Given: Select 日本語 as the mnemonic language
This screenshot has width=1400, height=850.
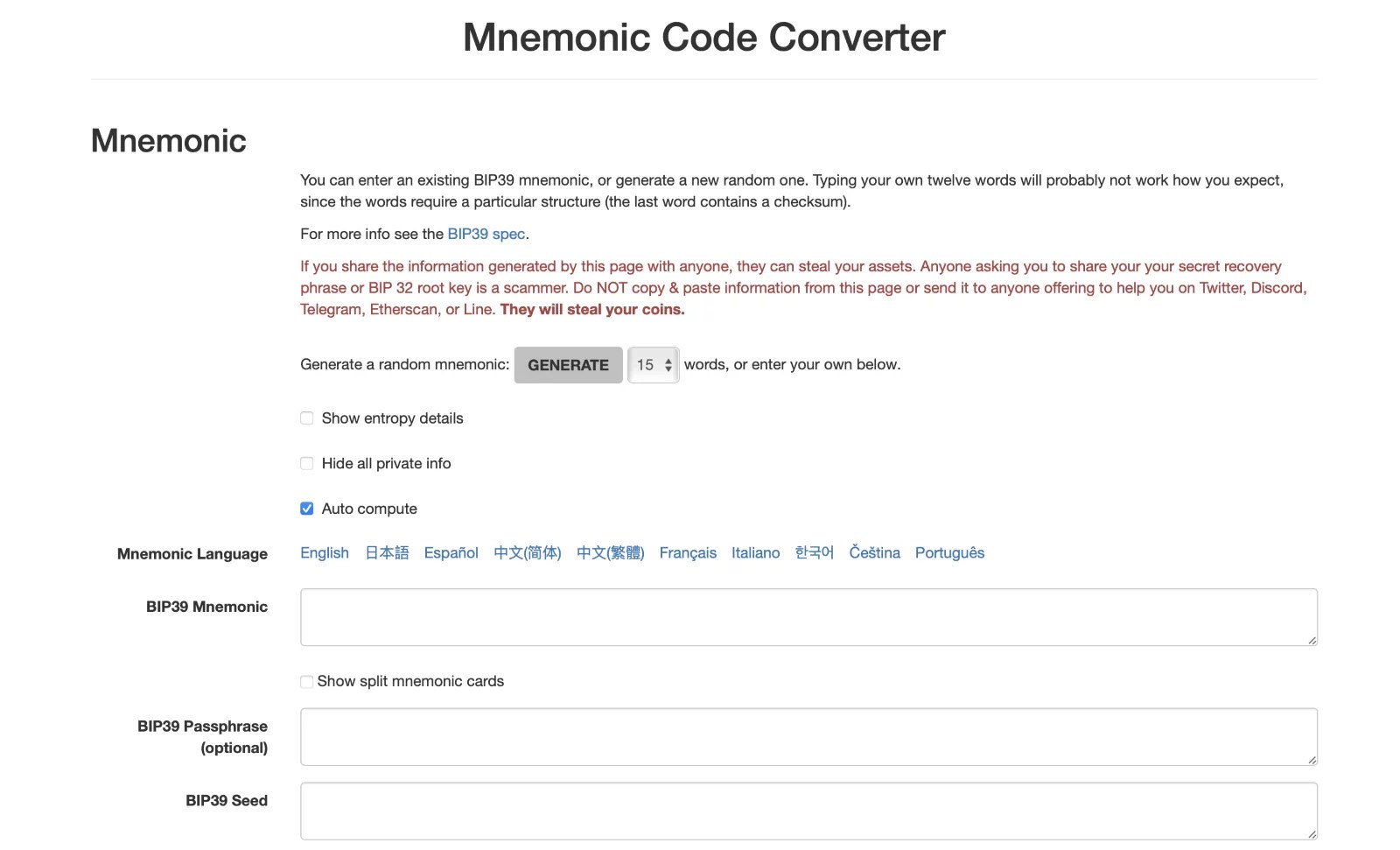Looking at the screenshot, I should coord(386,552).
